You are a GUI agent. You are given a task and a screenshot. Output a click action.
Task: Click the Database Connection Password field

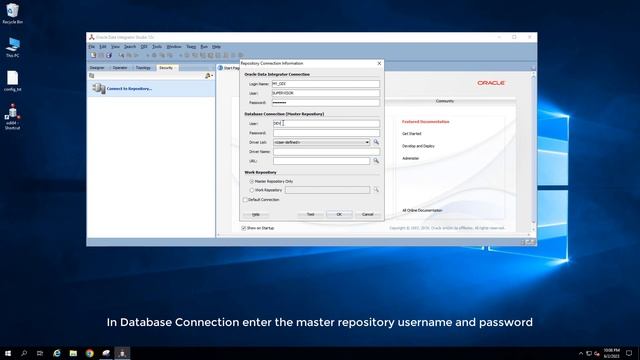(x=327, y=133)
